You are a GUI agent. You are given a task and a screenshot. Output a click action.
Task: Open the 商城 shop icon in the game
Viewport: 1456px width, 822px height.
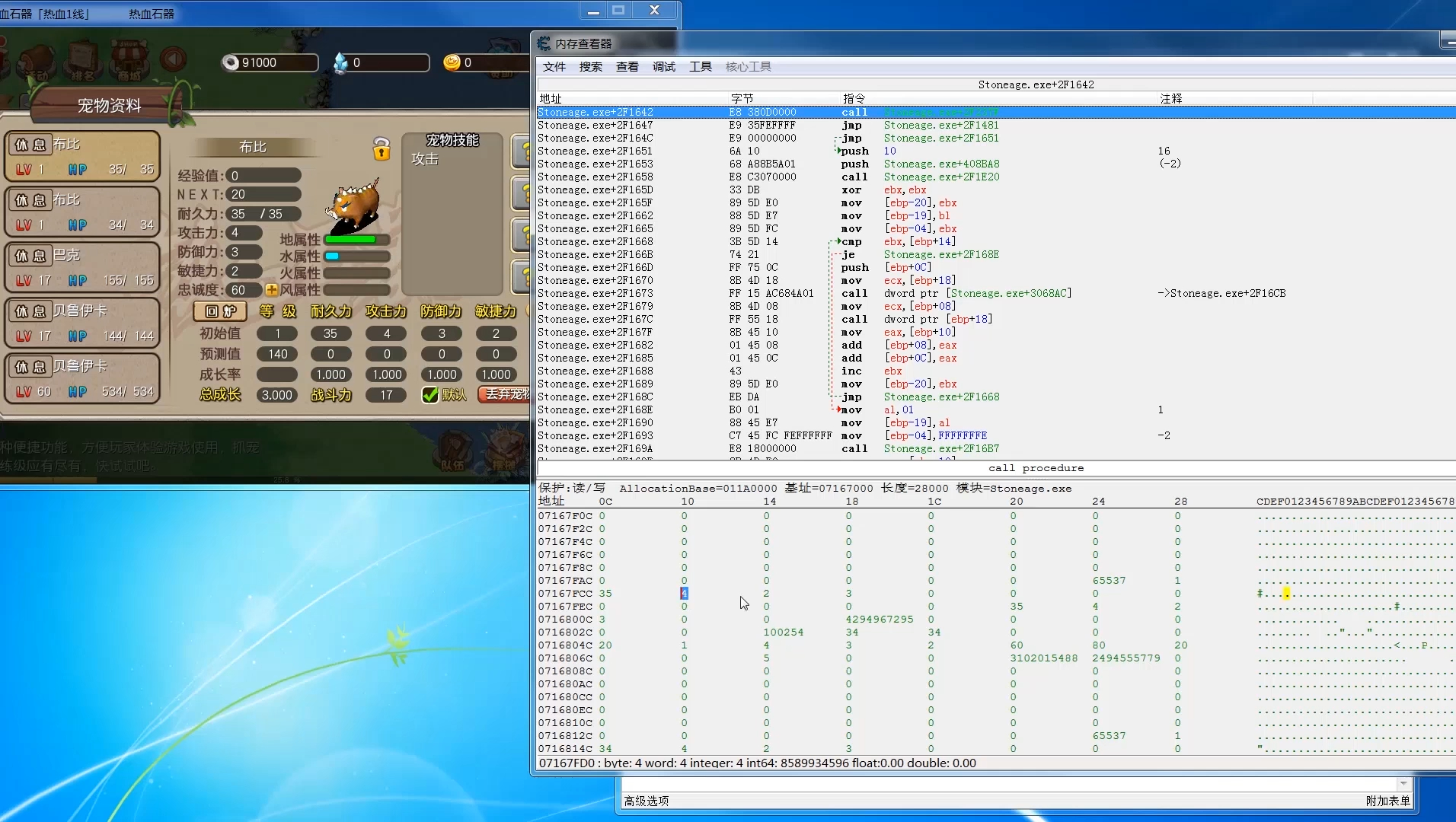click(x=129, y=61)
